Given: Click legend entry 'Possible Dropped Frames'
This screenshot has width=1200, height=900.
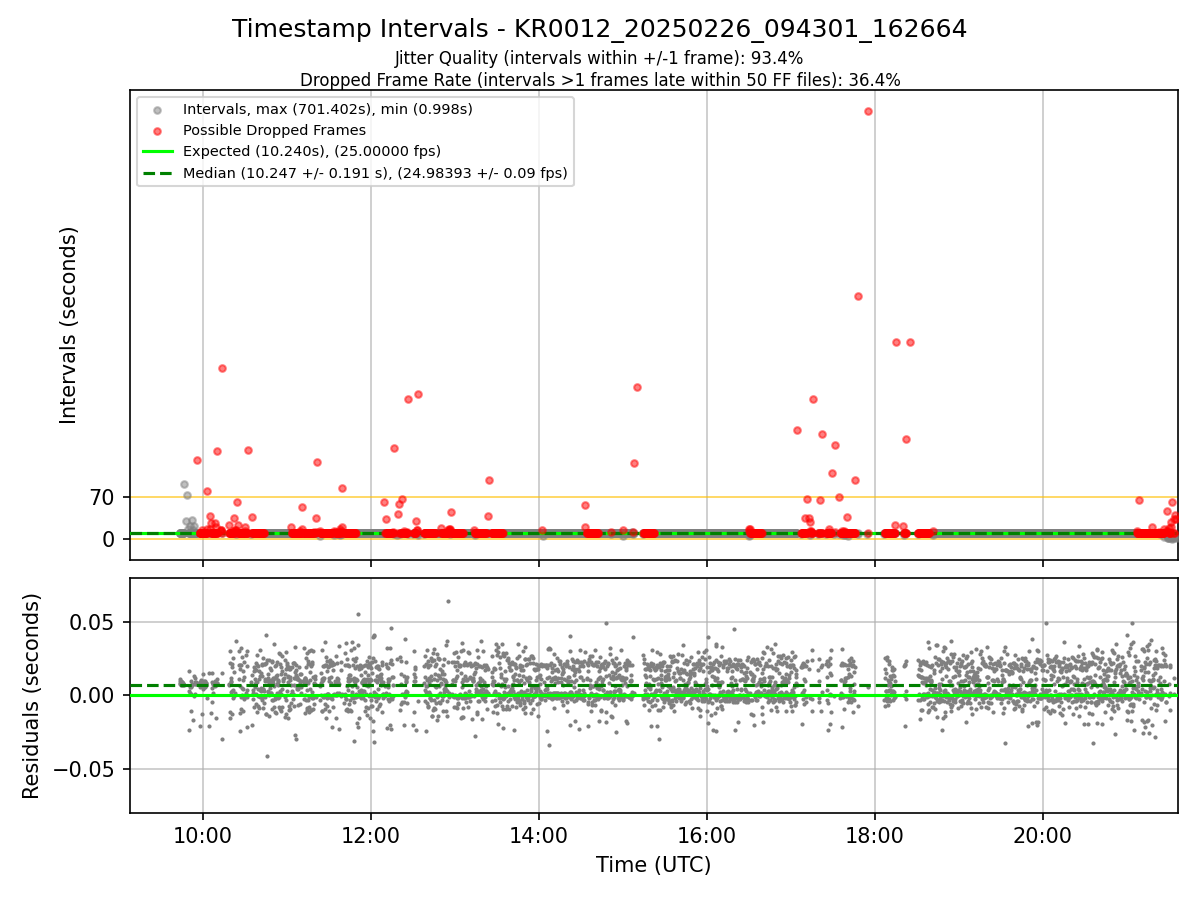Looking at the screenshot, I should click(274, 130).
